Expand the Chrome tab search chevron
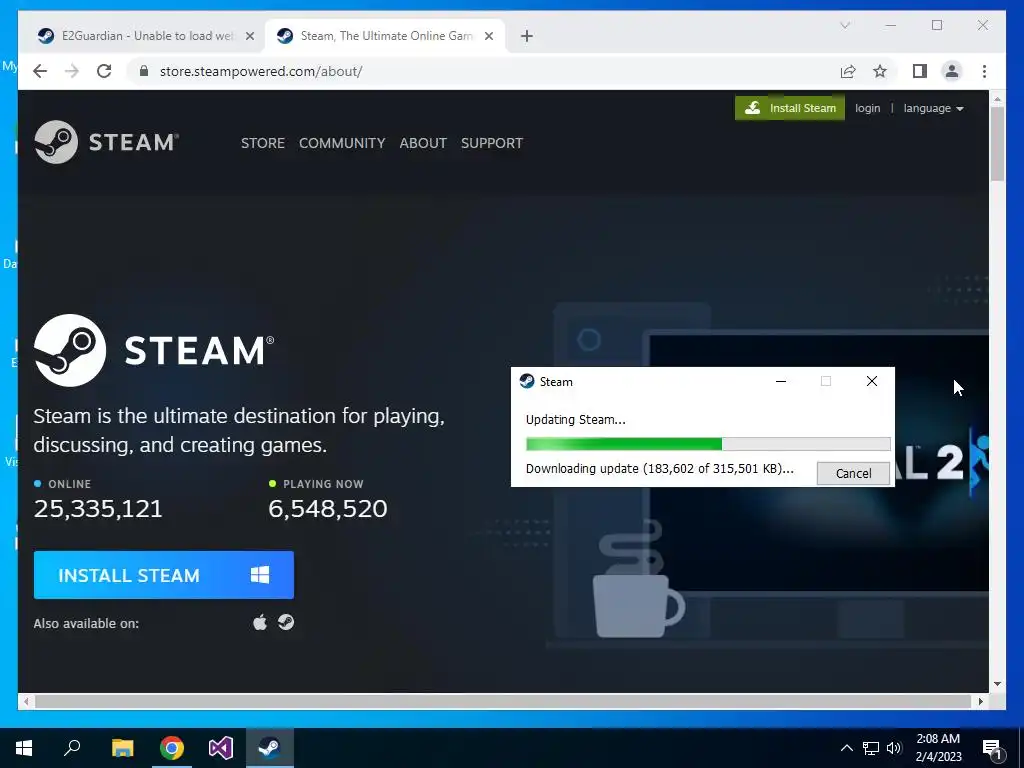 click(844, 25)
